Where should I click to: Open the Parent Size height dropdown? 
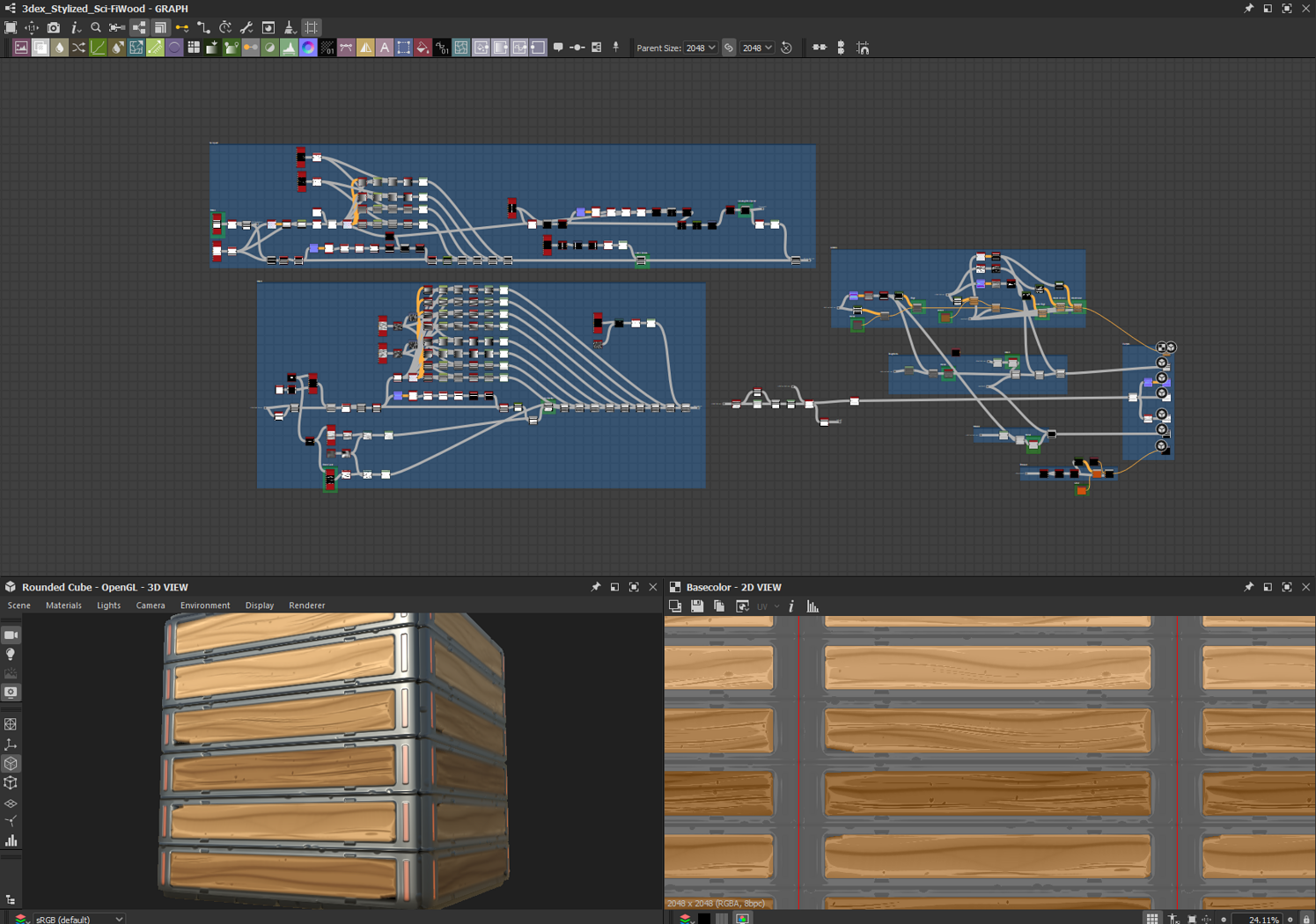[757, 48]
